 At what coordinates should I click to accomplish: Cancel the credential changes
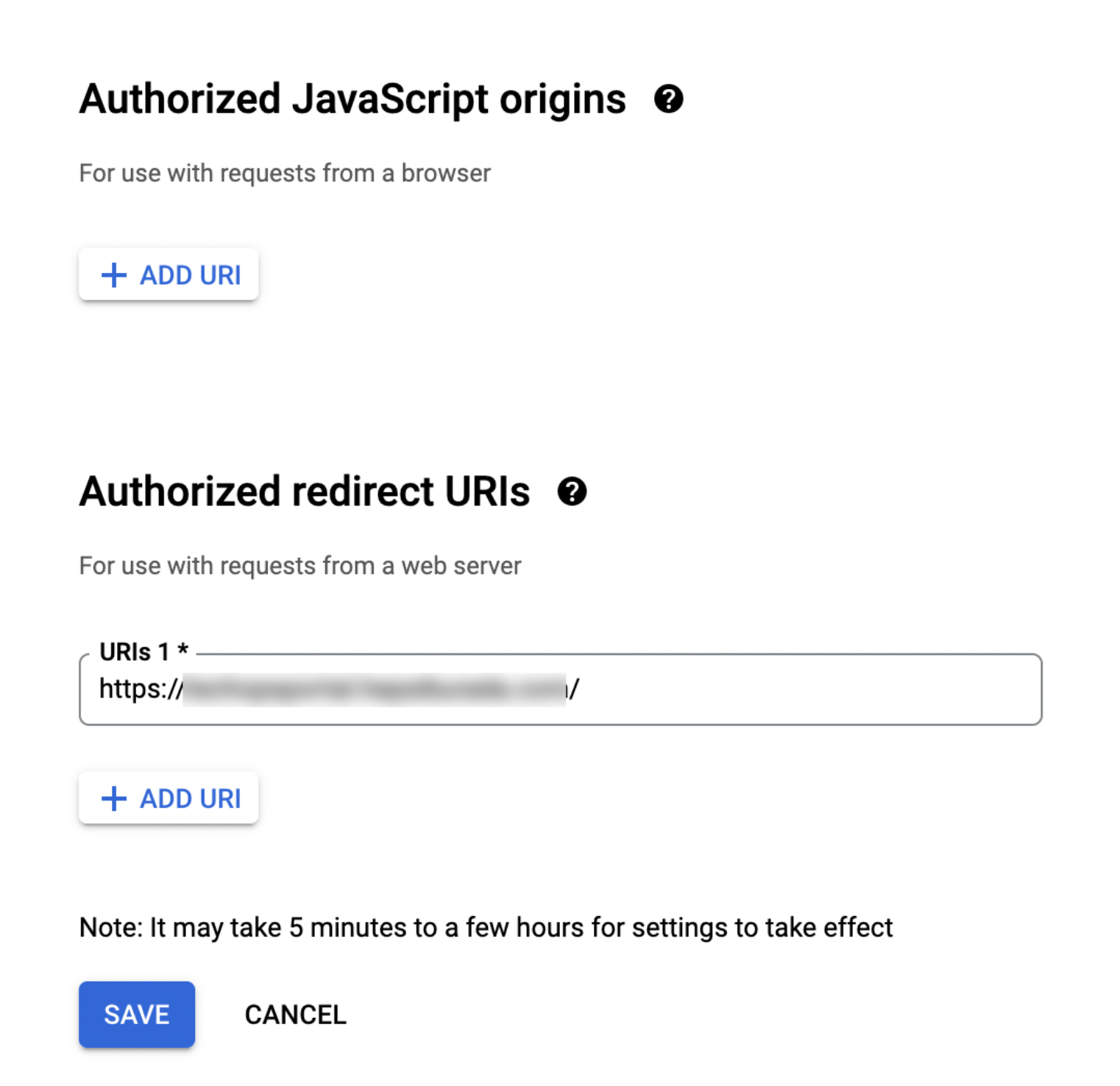point(295,1015)
